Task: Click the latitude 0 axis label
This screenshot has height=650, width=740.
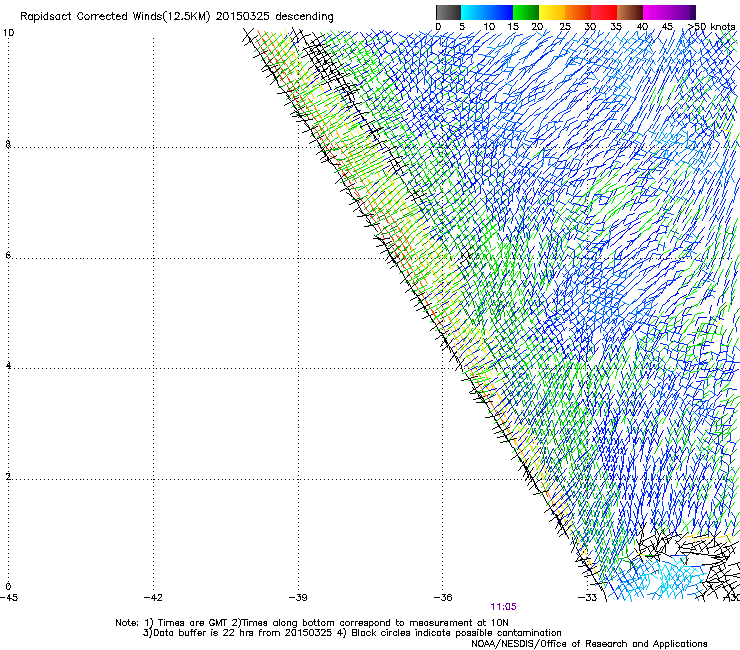Action: point(8,587)
